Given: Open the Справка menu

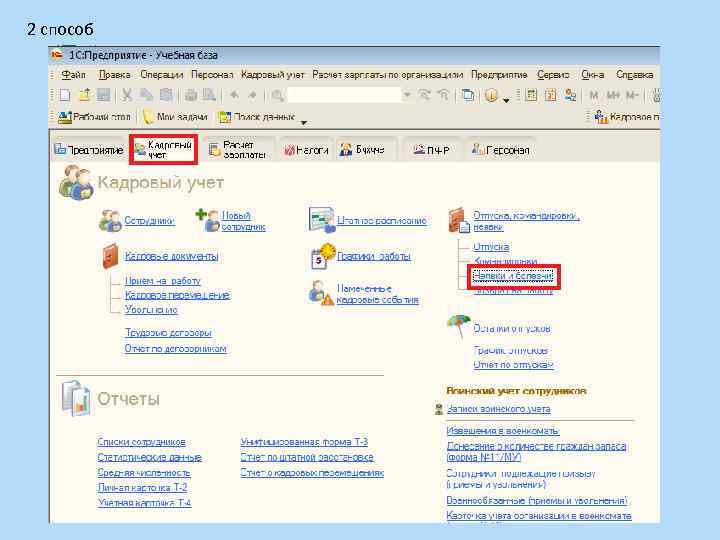Looking at the screenshot, I should 635,74.
